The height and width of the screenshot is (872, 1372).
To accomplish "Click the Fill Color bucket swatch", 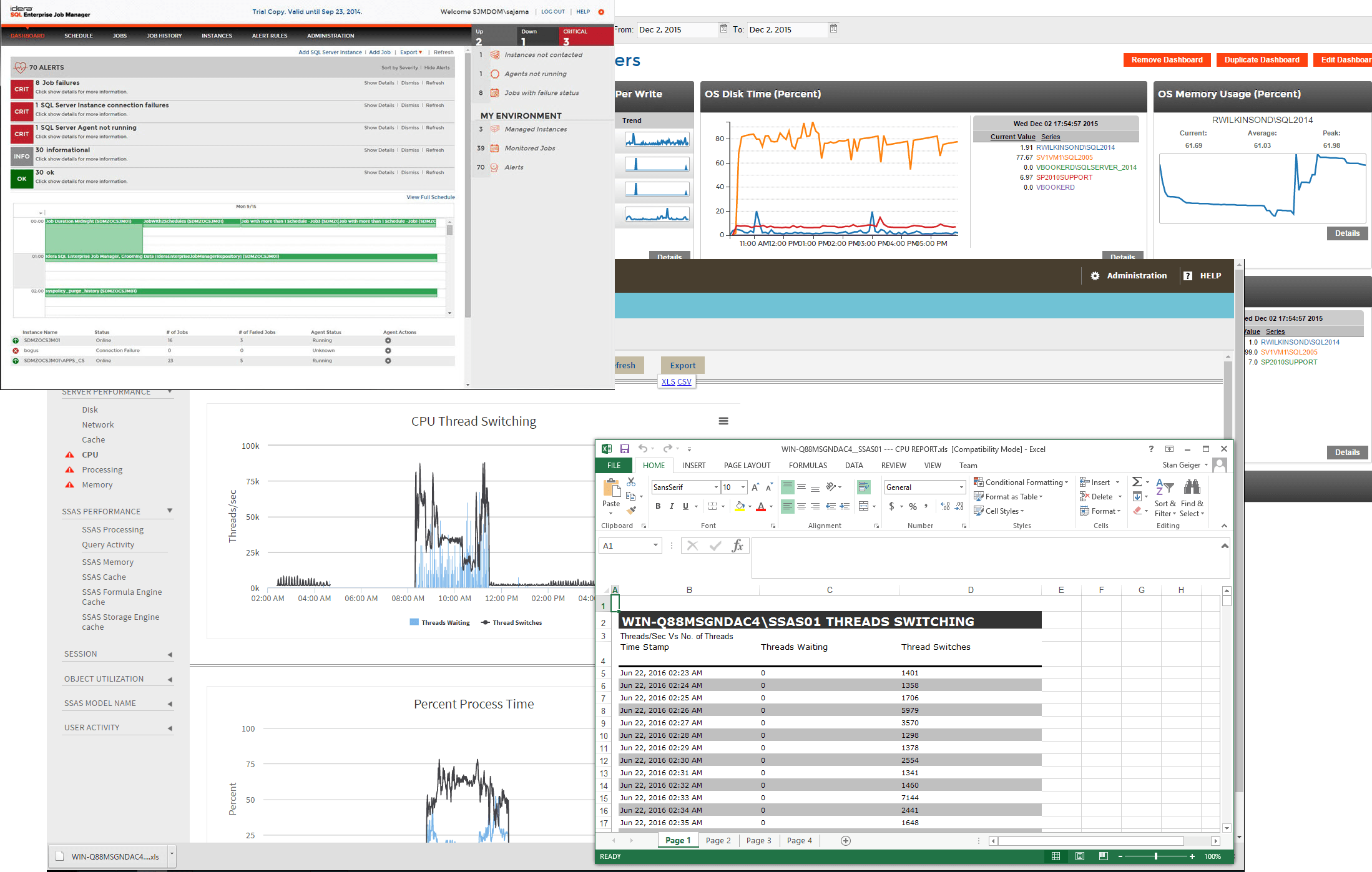I will click(x=740, y=506).
